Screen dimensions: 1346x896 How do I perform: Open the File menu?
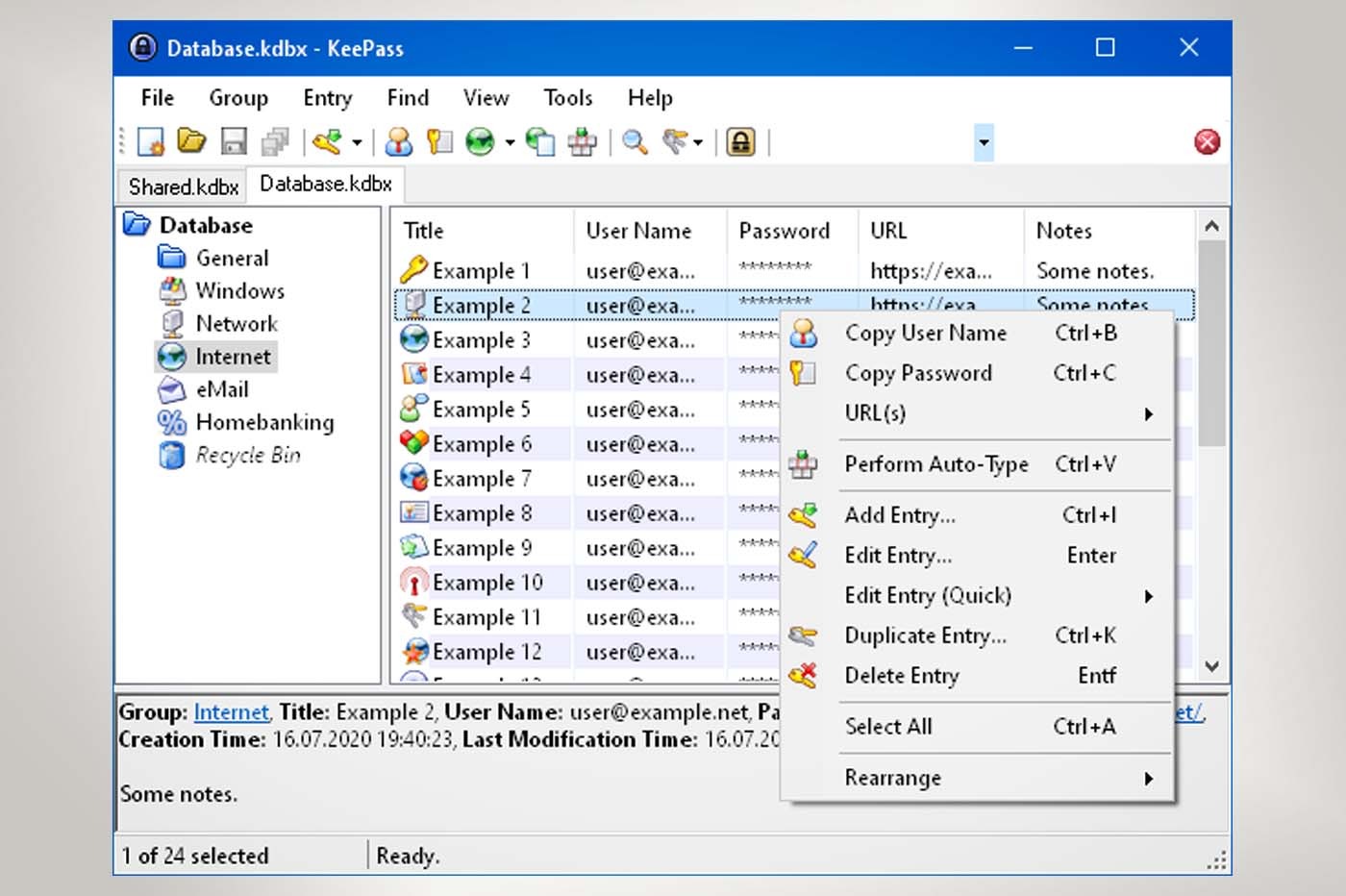tap(158, 98)
